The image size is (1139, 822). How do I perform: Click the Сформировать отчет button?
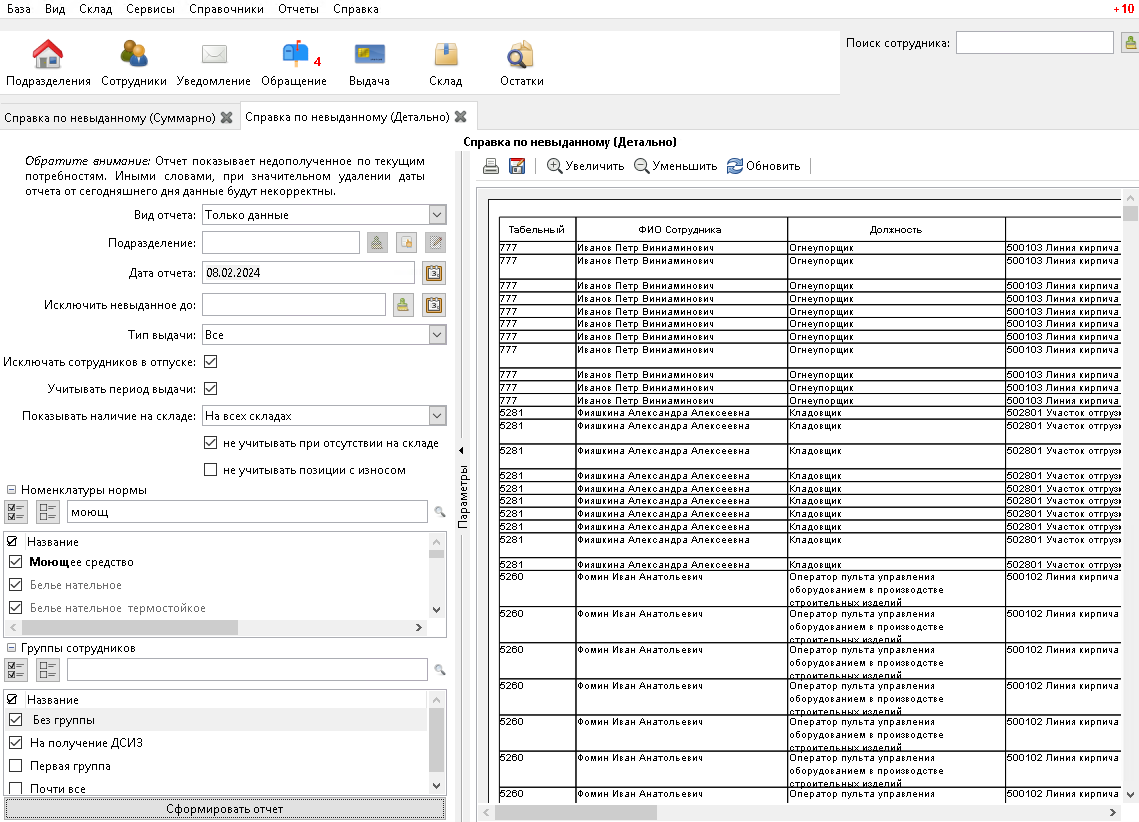(x=224, y=809)
